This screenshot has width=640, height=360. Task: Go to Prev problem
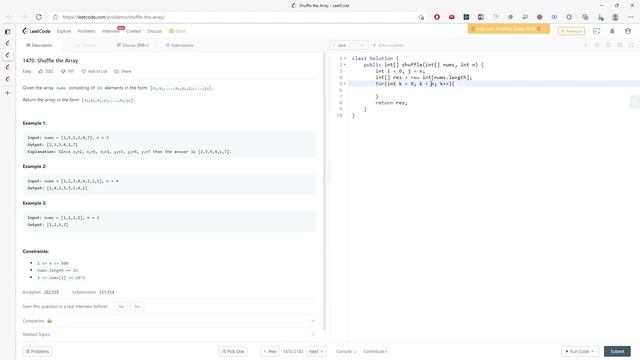point(270,351)
